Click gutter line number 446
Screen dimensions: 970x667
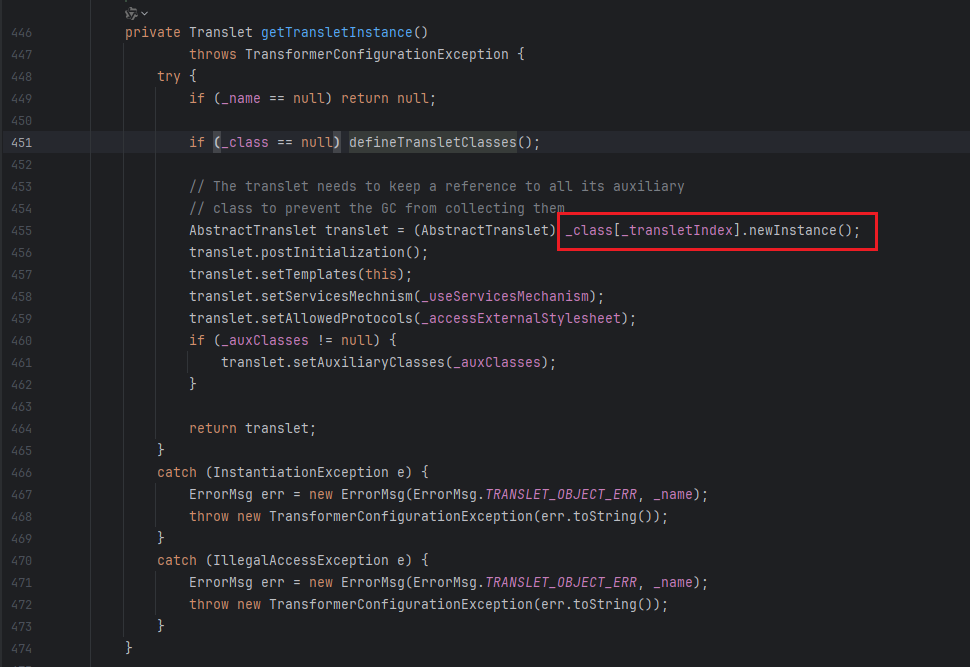(21, 32)
